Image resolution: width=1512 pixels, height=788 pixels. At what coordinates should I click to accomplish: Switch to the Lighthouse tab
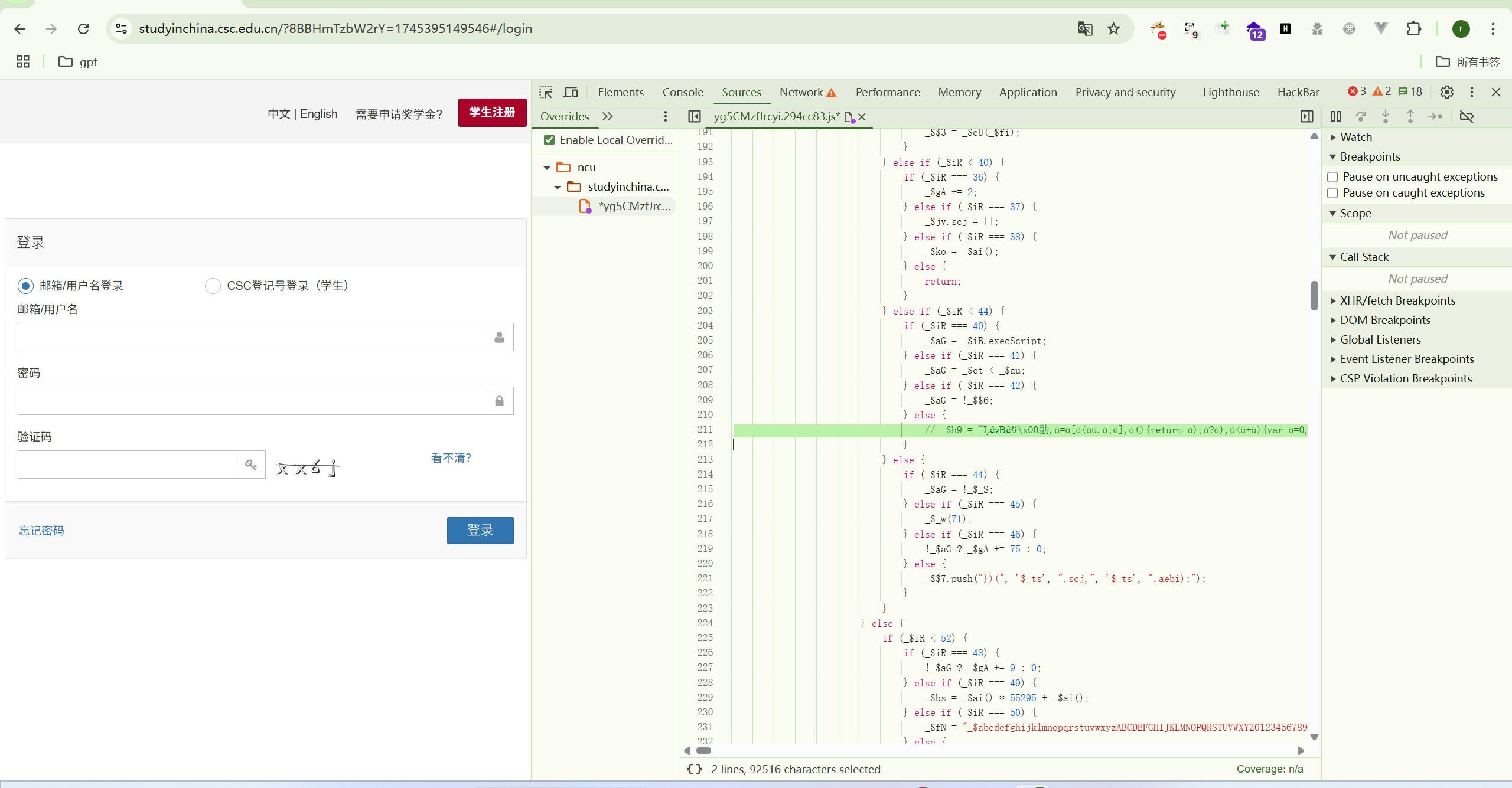[x=1231, y=92]
